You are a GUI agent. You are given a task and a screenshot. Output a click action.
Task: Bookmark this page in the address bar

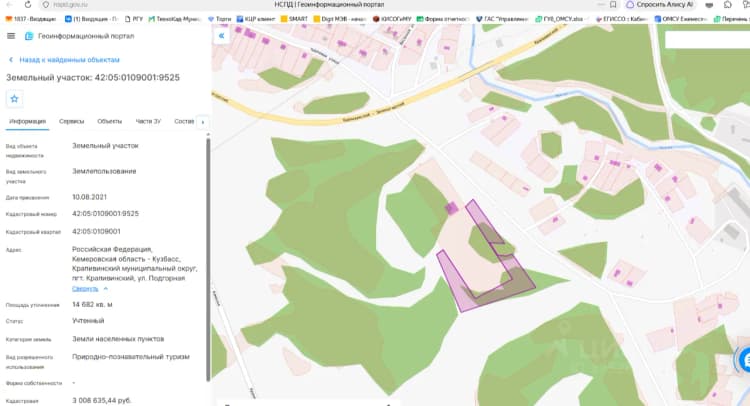pos(613,5)
